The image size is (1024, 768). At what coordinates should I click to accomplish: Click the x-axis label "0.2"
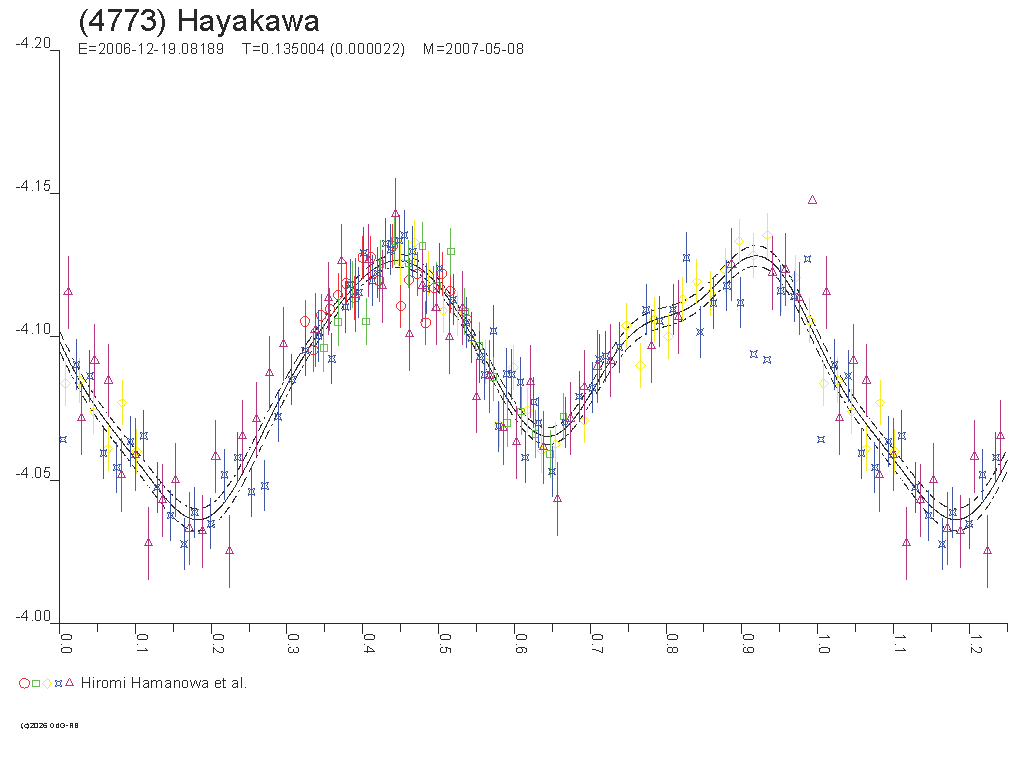(217, 643)
